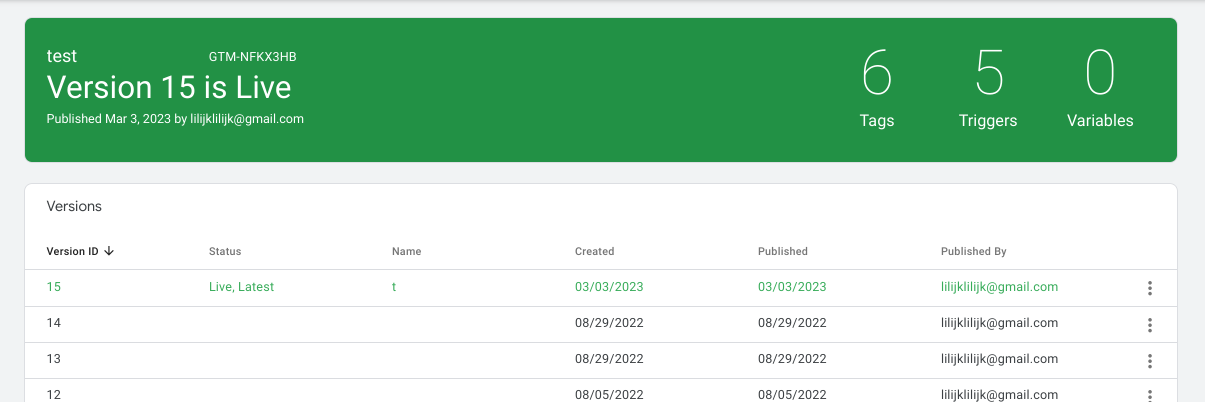Viewport: 1205px width, 402px height.
Task: Click the Live, Latest status of version 15
Action: (x=241, y=287)
